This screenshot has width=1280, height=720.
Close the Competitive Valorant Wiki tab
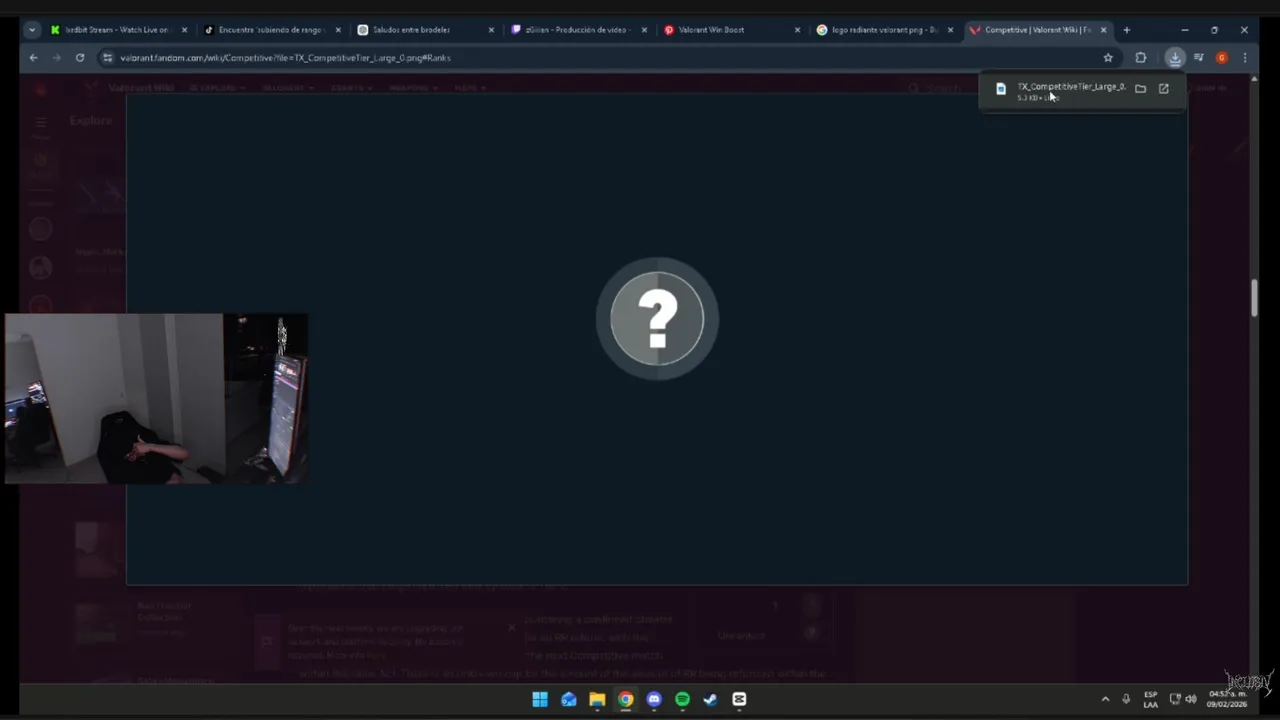pos(1103,30)
